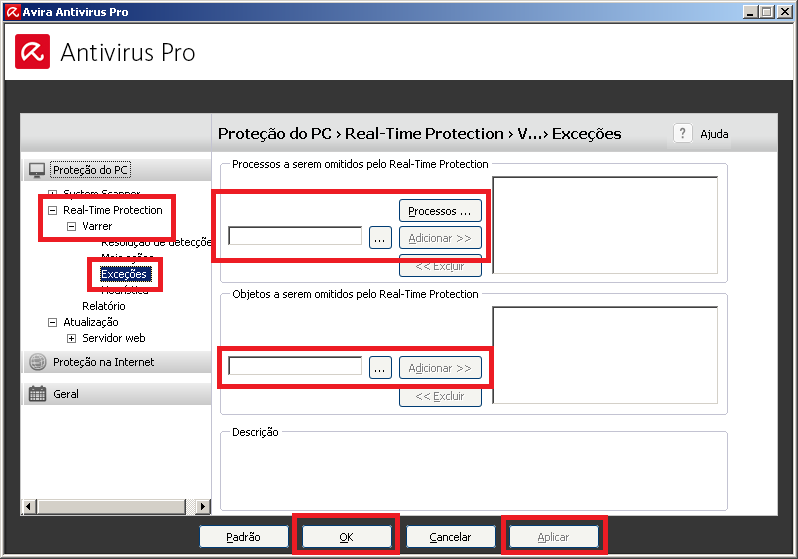This screenshot has height=559, width=798.
Task: Open the help question mark icon
Action: tap(682, 133)
